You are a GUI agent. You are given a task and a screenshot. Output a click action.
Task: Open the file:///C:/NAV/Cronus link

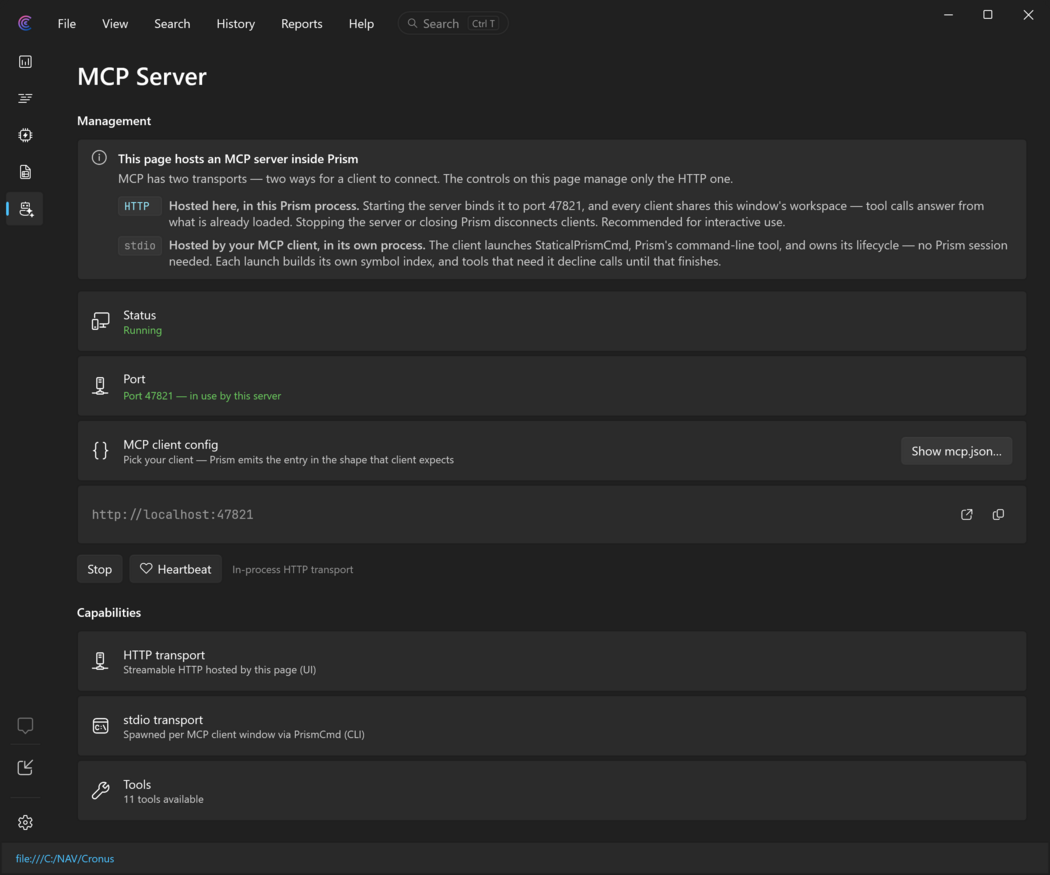pos(65,858)
